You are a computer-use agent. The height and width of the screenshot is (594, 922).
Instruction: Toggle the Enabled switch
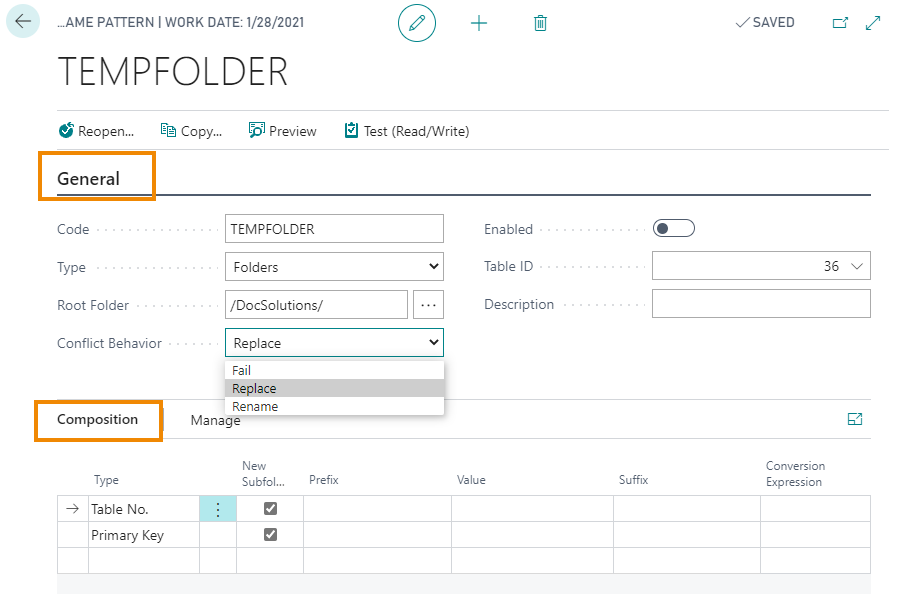click(x=673, y=229)
